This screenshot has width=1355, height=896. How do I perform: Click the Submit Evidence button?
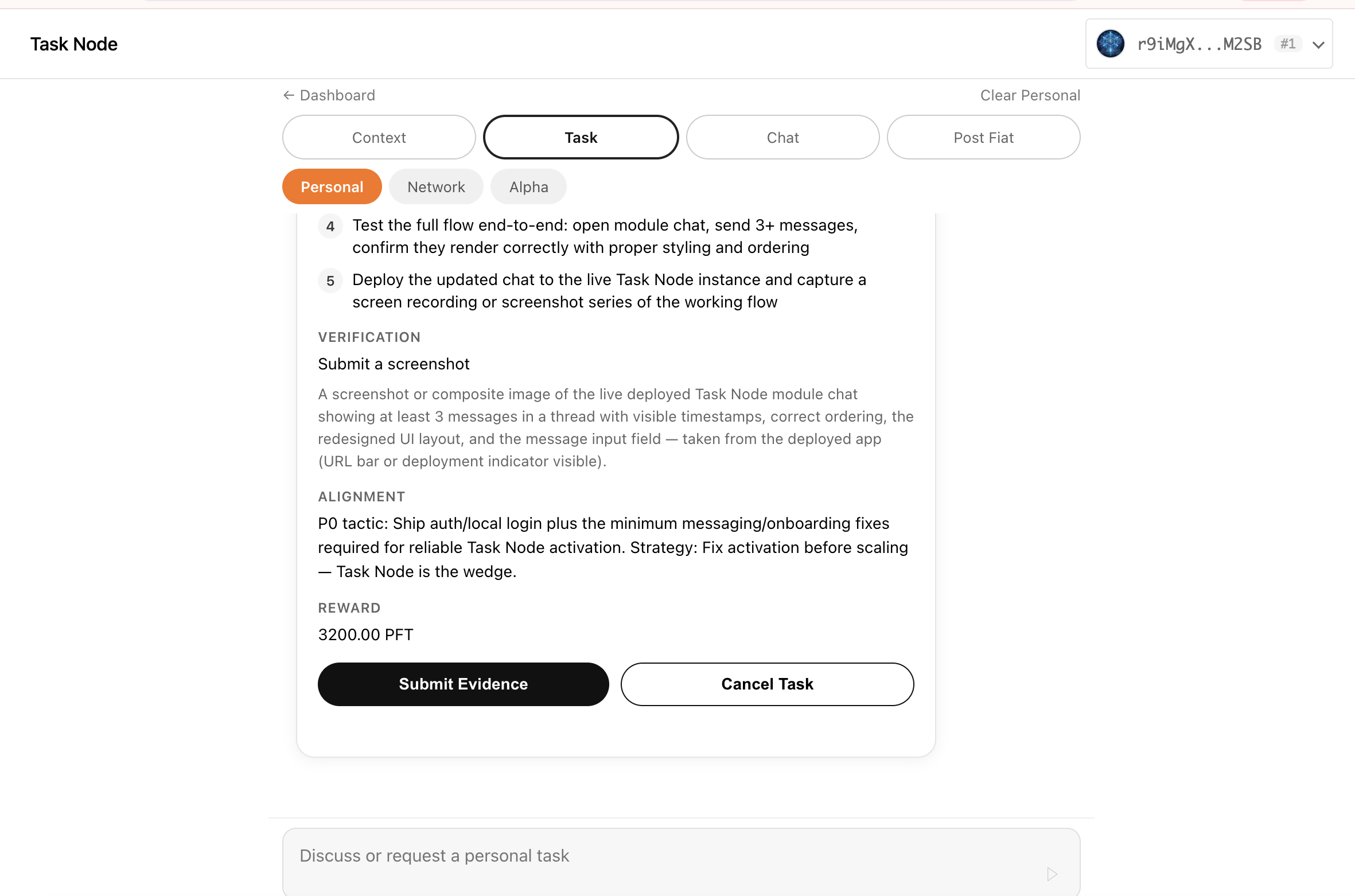[x=463, y=684]
